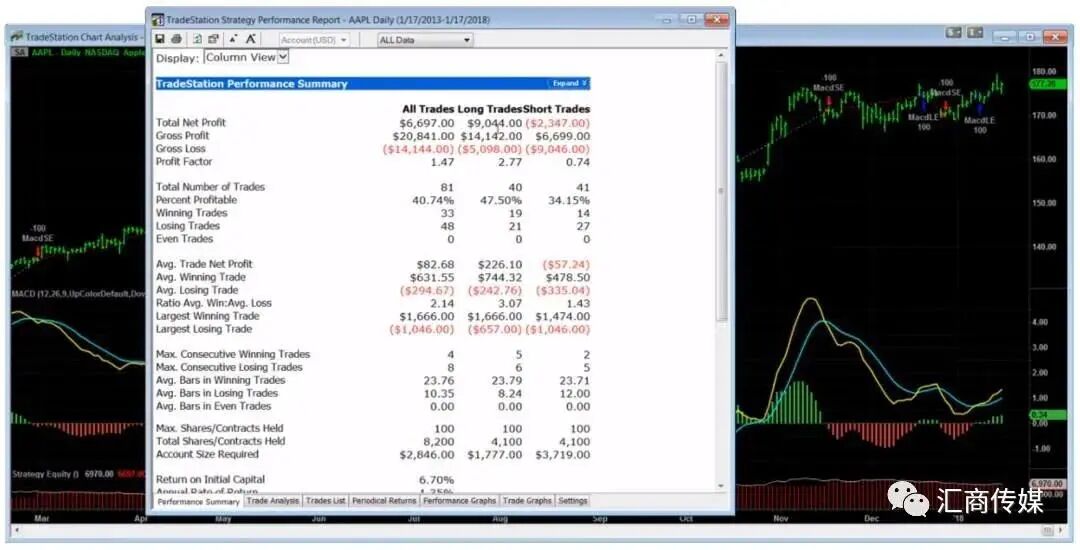This screenshot has height=550, width=1080.
Task: Click the ($14,144.00) gross loss value
Action: click(419, 149)
